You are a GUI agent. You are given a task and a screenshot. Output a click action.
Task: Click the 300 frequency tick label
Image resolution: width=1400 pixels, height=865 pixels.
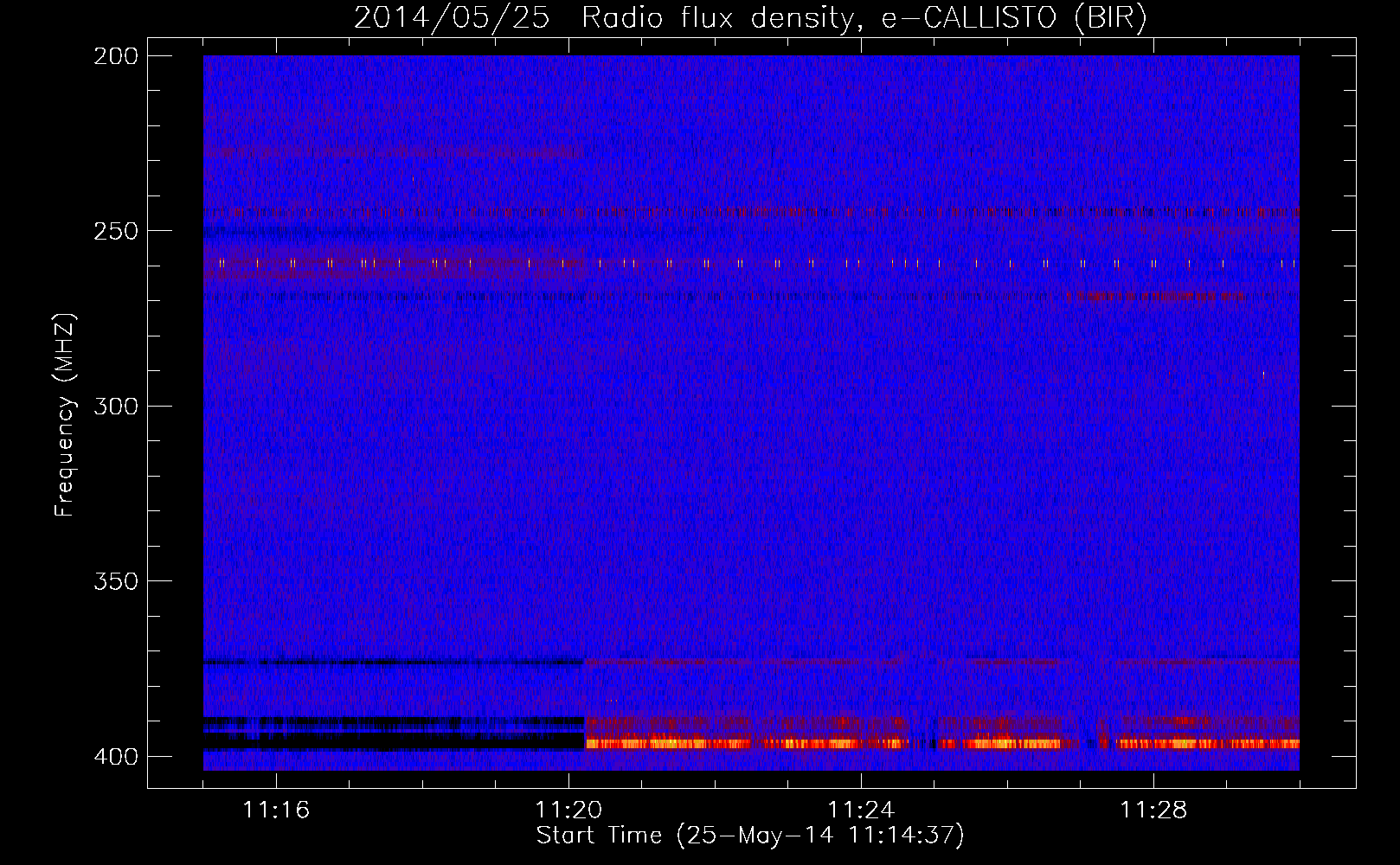(116, 406)
